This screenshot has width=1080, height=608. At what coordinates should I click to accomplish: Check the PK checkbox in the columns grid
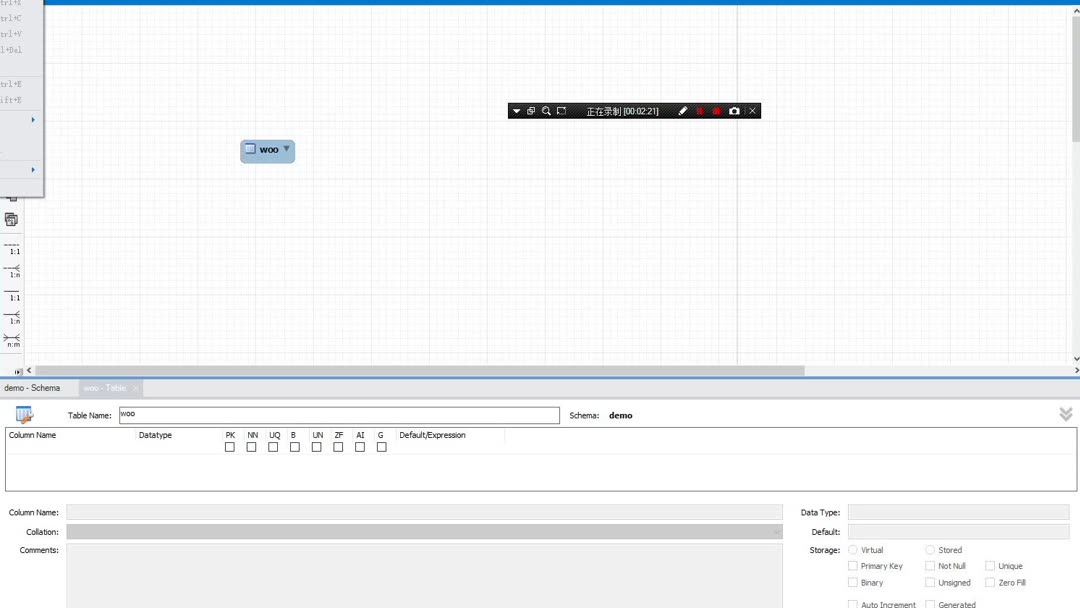pos(230,447)
